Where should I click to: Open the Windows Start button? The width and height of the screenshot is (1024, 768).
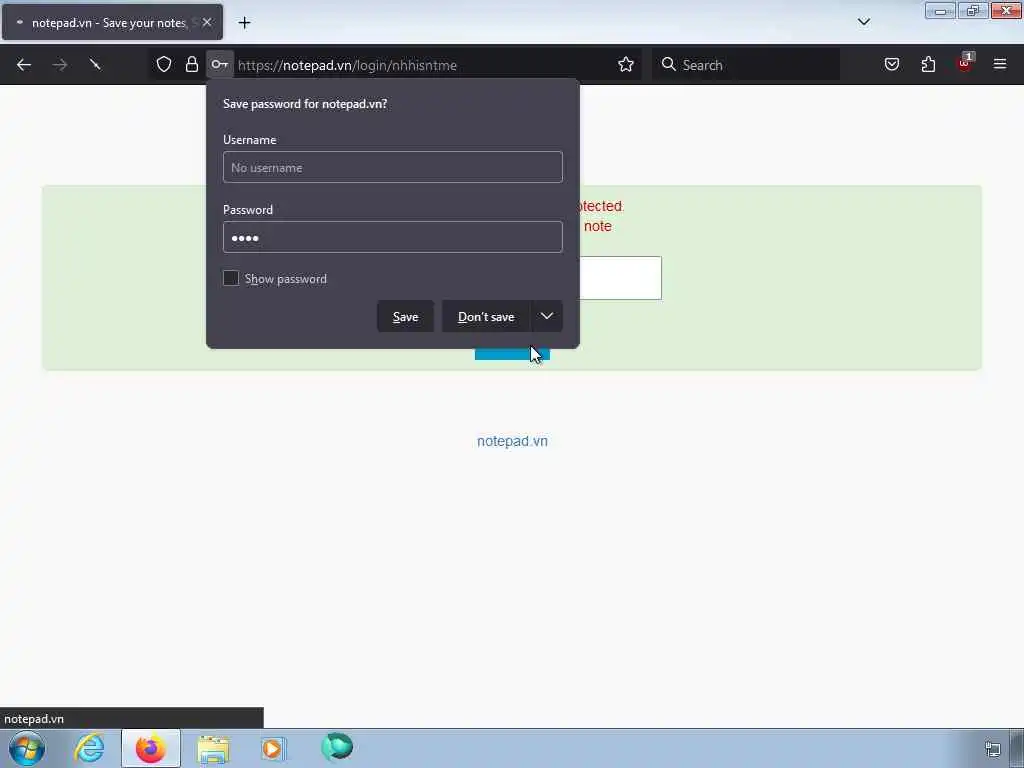tap(27, 748)
